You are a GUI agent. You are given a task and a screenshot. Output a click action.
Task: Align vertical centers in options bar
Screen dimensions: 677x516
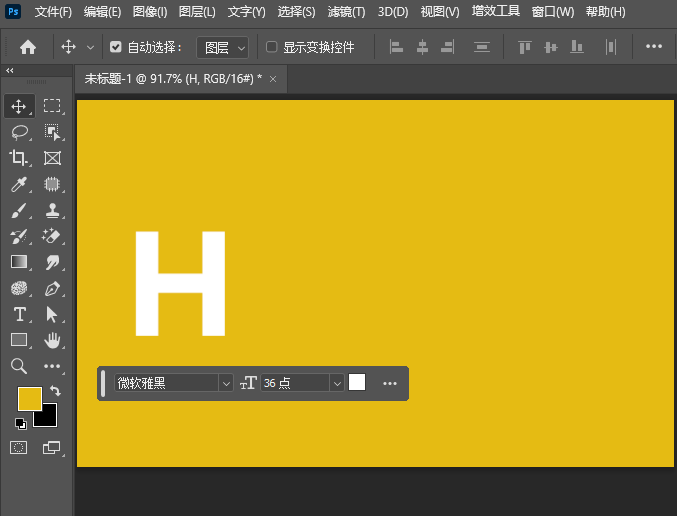551,47
